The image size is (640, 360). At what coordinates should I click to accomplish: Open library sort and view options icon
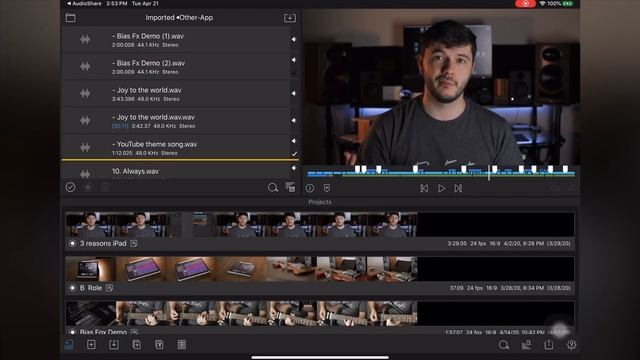point(290,187)
